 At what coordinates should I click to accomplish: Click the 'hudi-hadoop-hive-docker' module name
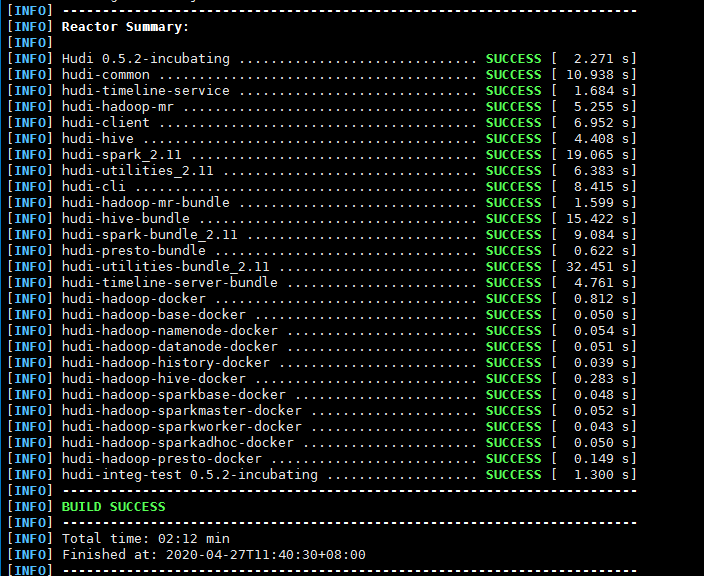point(154,379)
